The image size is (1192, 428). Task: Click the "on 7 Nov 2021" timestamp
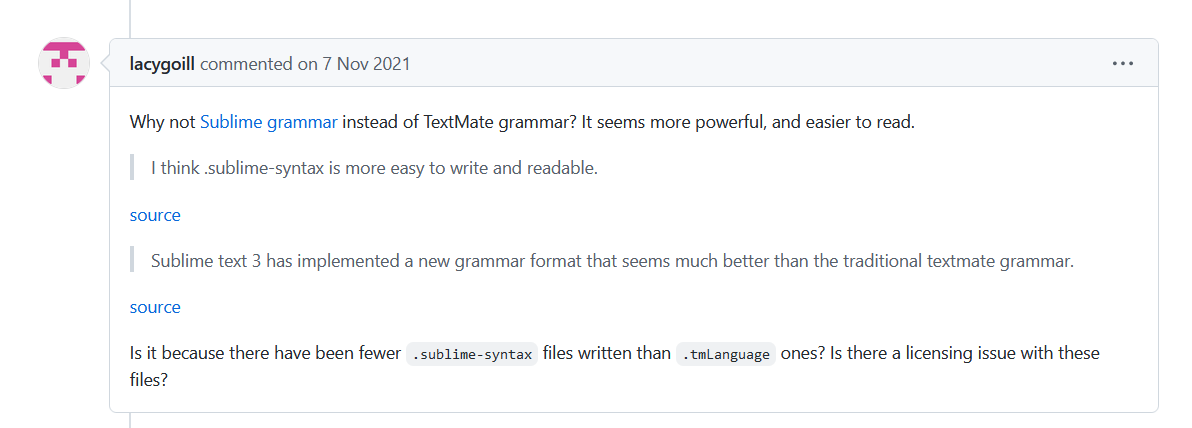pyautogui.click(x=353, y=64)
